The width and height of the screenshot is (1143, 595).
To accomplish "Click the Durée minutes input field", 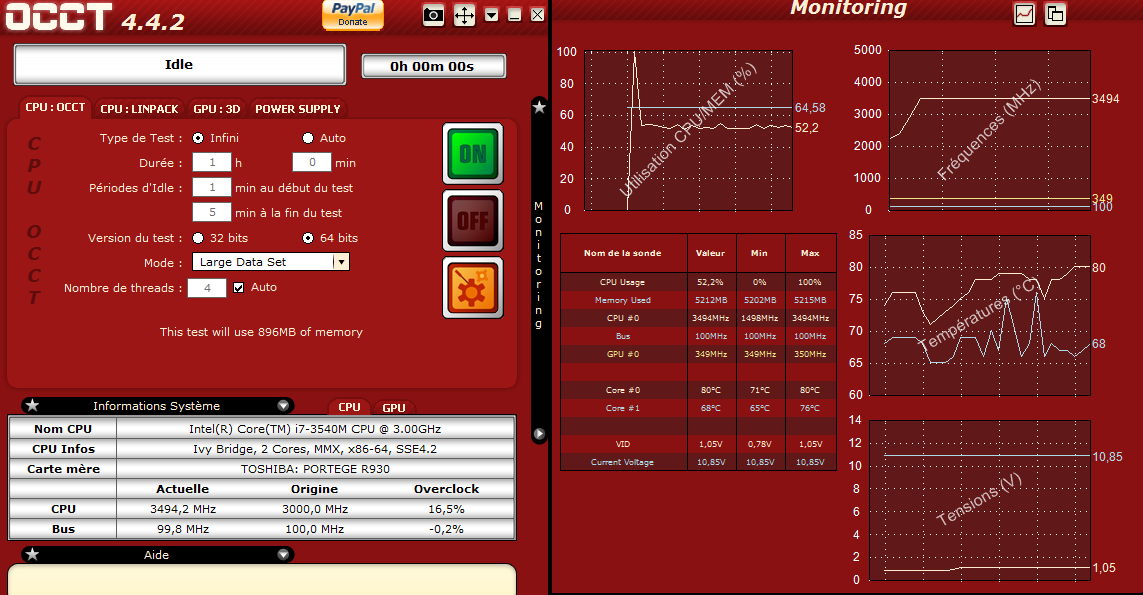I will pyautogui.click(x=312, y=162).
